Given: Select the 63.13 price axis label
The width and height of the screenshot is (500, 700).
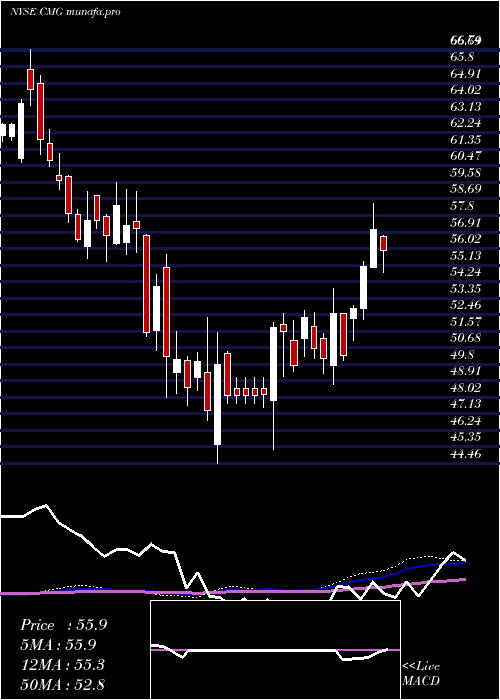Looking at the screenshot, I should click(x=466, y=107).
